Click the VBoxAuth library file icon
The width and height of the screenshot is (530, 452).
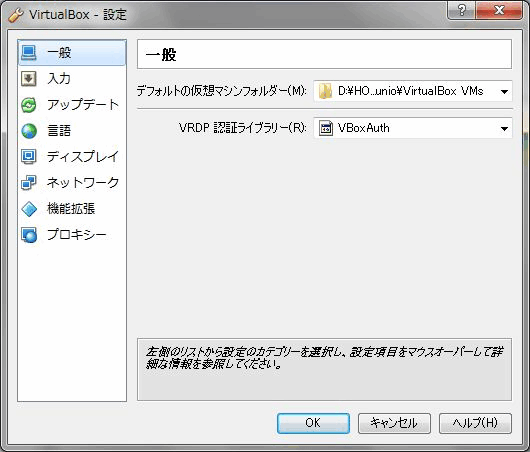click(x=326, y=128)
